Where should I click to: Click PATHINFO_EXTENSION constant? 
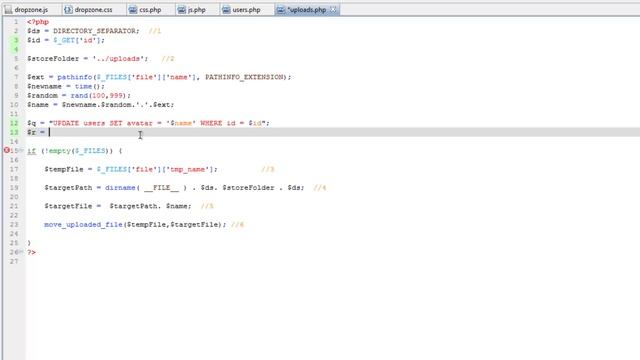coord(244,77)
